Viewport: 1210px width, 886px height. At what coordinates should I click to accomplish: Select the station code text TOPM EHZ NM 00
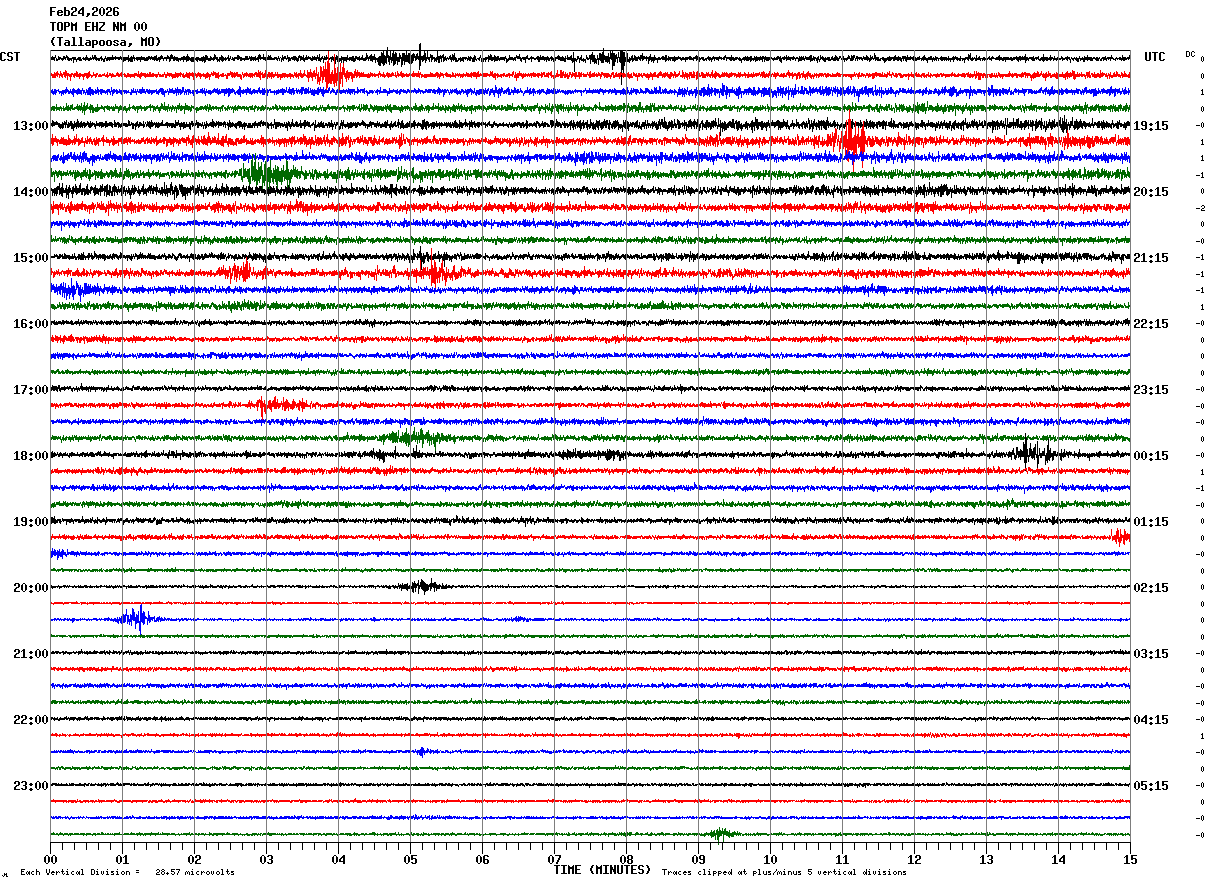tap(98, 27)
